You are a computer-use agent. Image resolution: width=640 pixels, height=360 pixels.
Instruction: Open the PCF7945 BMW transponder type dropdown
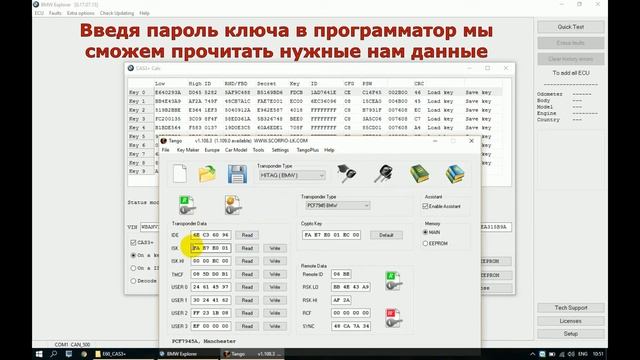[338, 205]
